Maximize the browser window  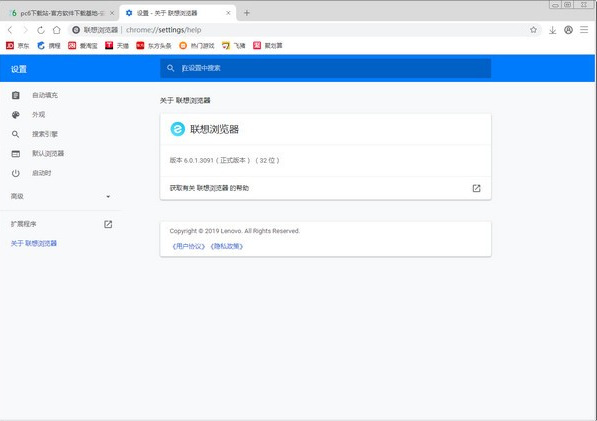(x=568, y=5)
